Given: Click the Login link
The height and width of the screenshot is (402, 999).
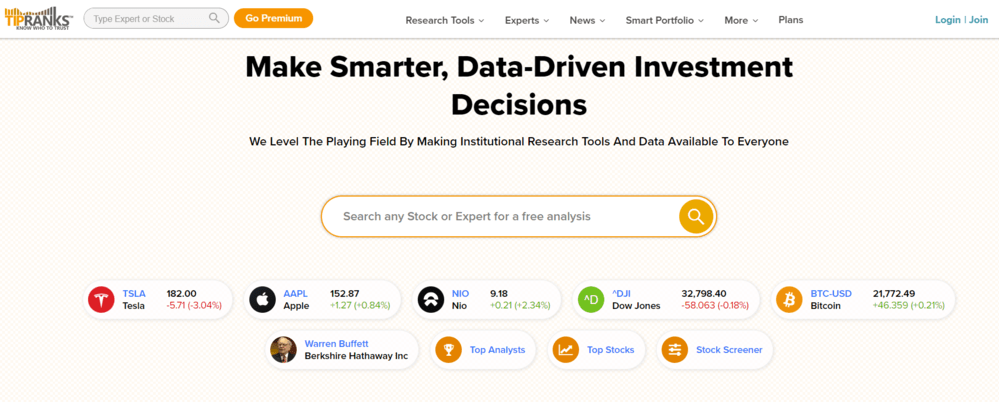Looking at the screenshot, I should point(947,20).
